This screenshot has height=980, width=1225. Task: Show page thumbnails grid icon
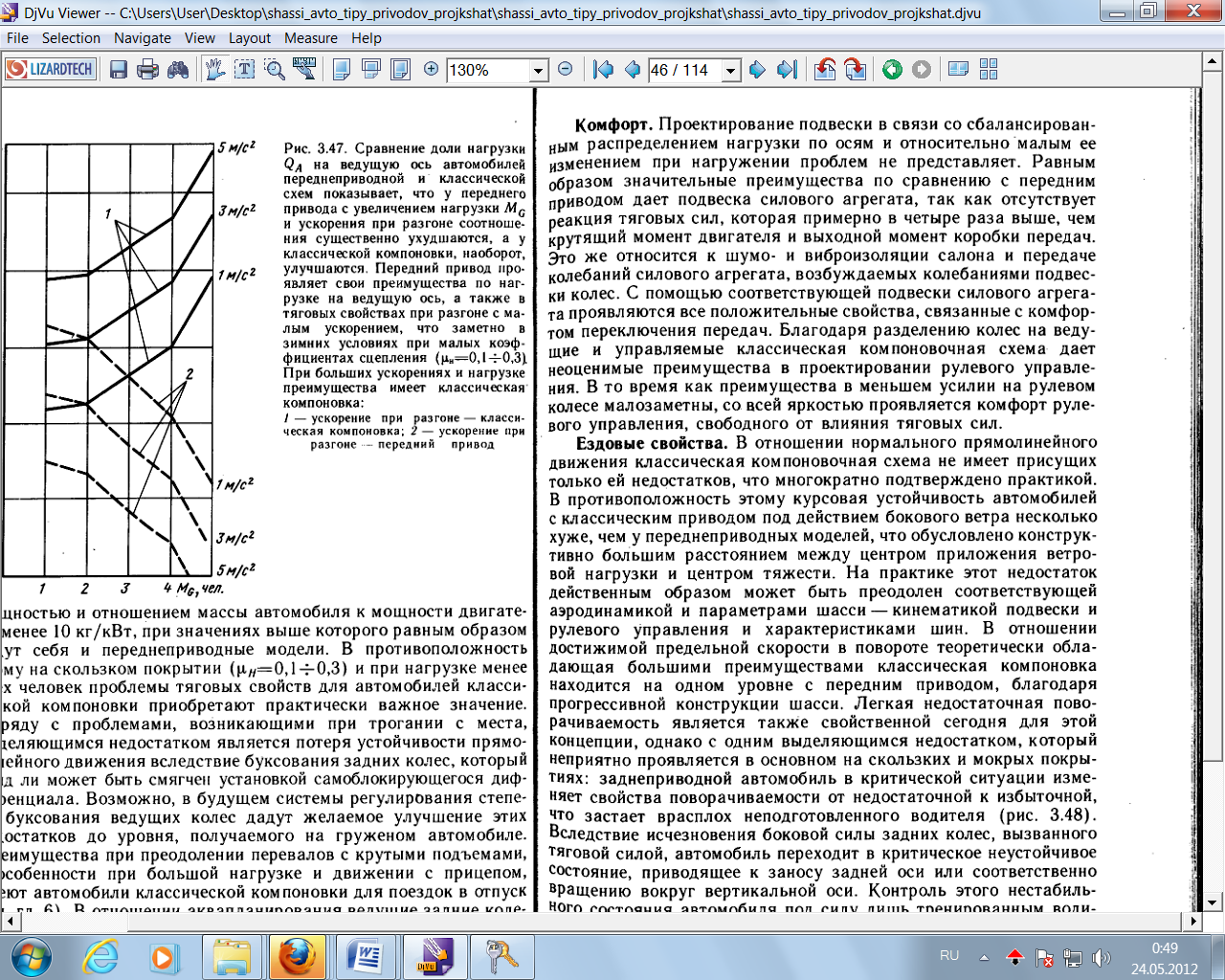pos(989,69)
